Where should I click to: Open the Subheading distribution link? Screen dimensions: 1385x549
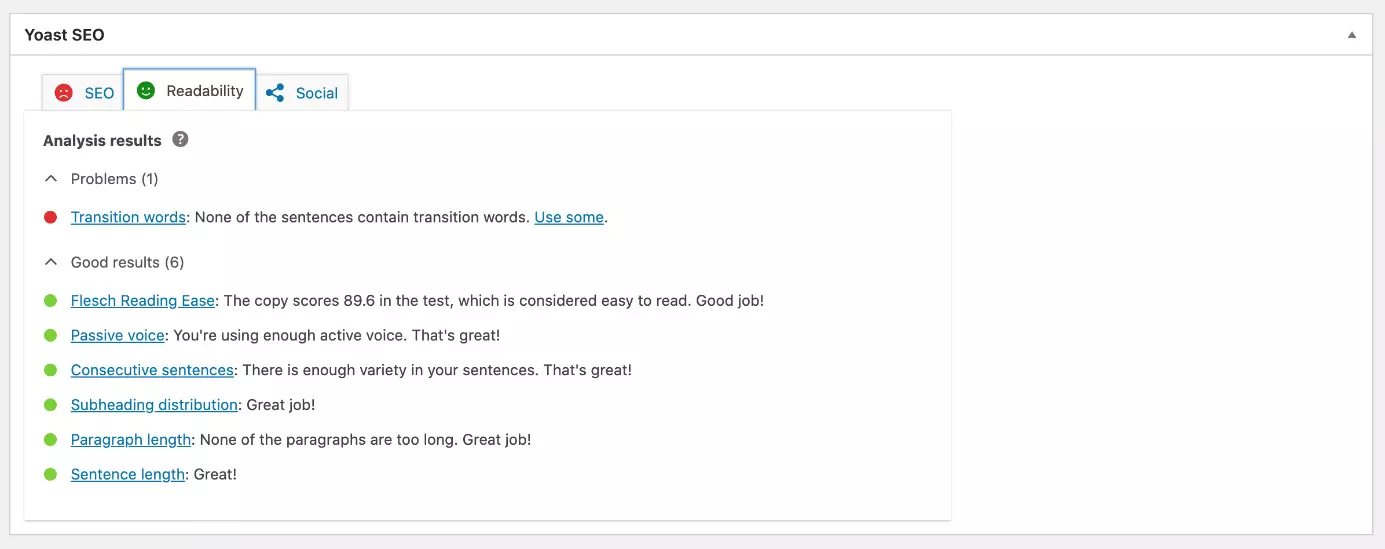click(x=154, y=405)
